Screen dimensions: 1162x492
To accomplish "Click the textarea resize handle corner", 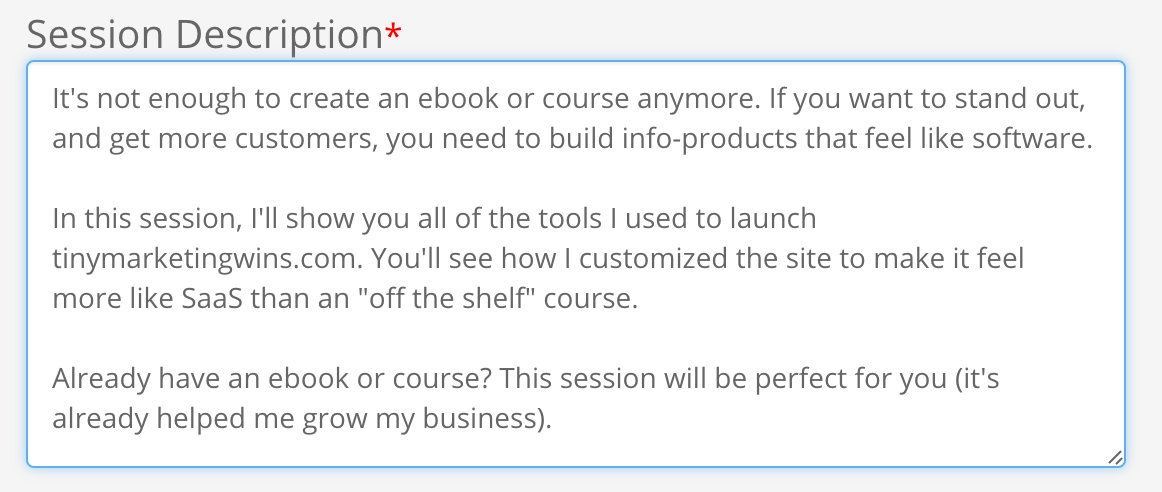I will (1114, 457).
